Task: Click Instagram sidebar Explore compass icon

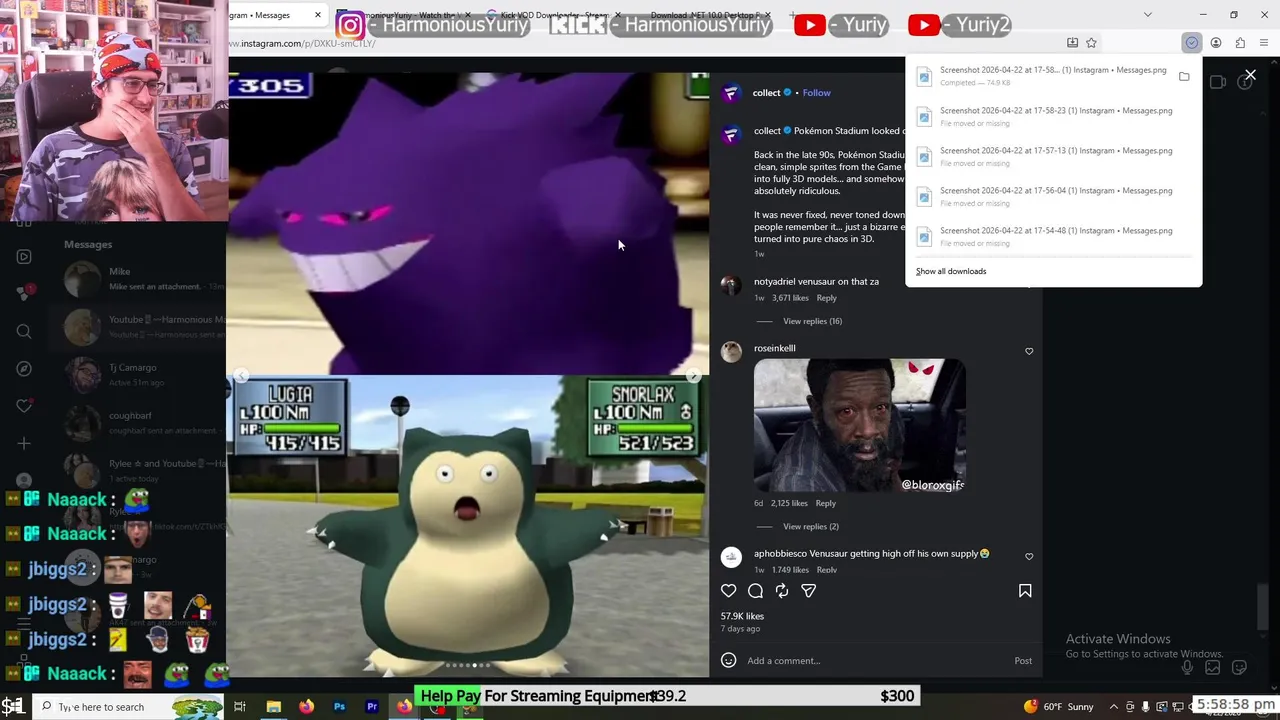Action: coord(24,368)
